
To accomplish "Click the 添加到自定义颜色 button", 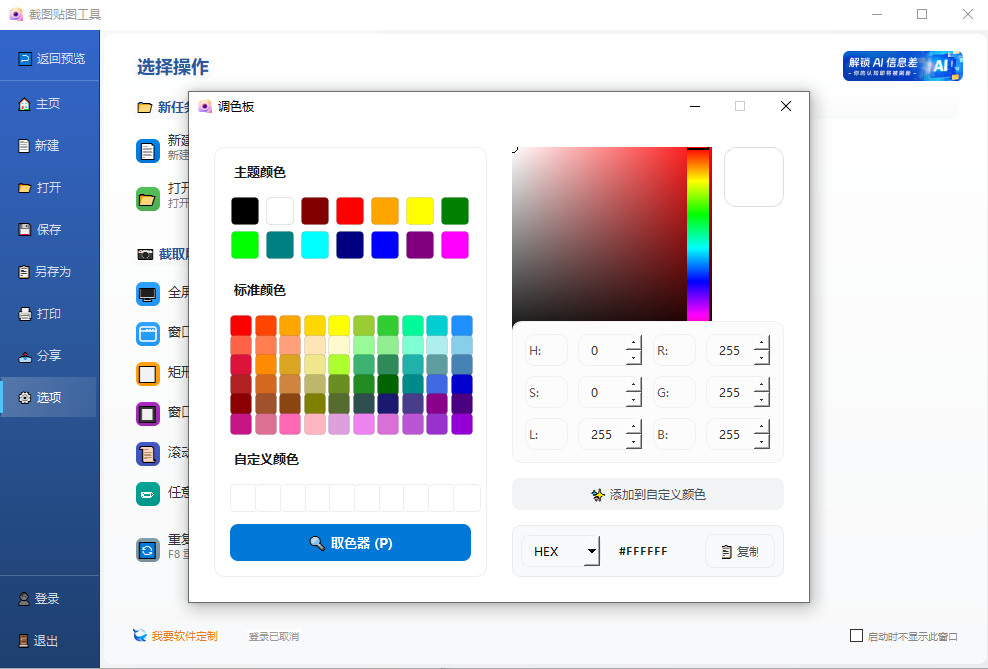I will point(647,494).
